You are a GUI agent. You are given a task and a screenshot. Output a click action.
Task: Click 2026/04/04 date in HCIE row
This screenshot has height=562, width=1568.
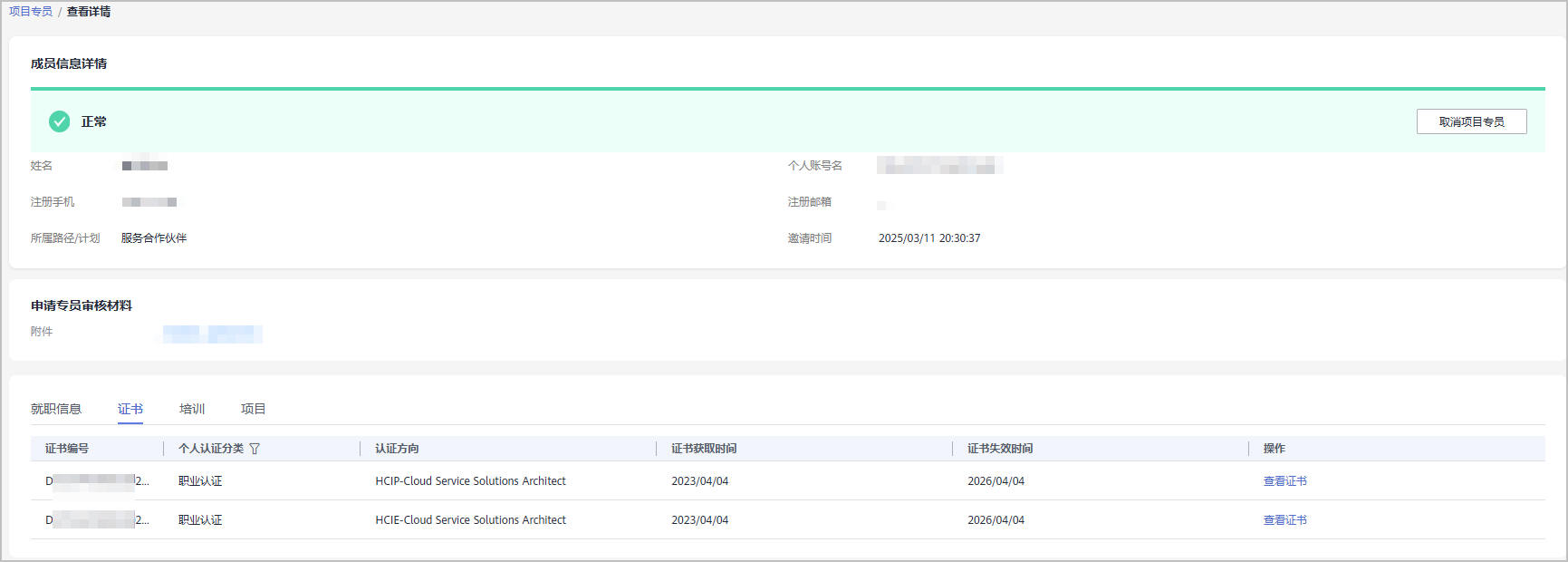pyautogui.click(x=996, y=520)
